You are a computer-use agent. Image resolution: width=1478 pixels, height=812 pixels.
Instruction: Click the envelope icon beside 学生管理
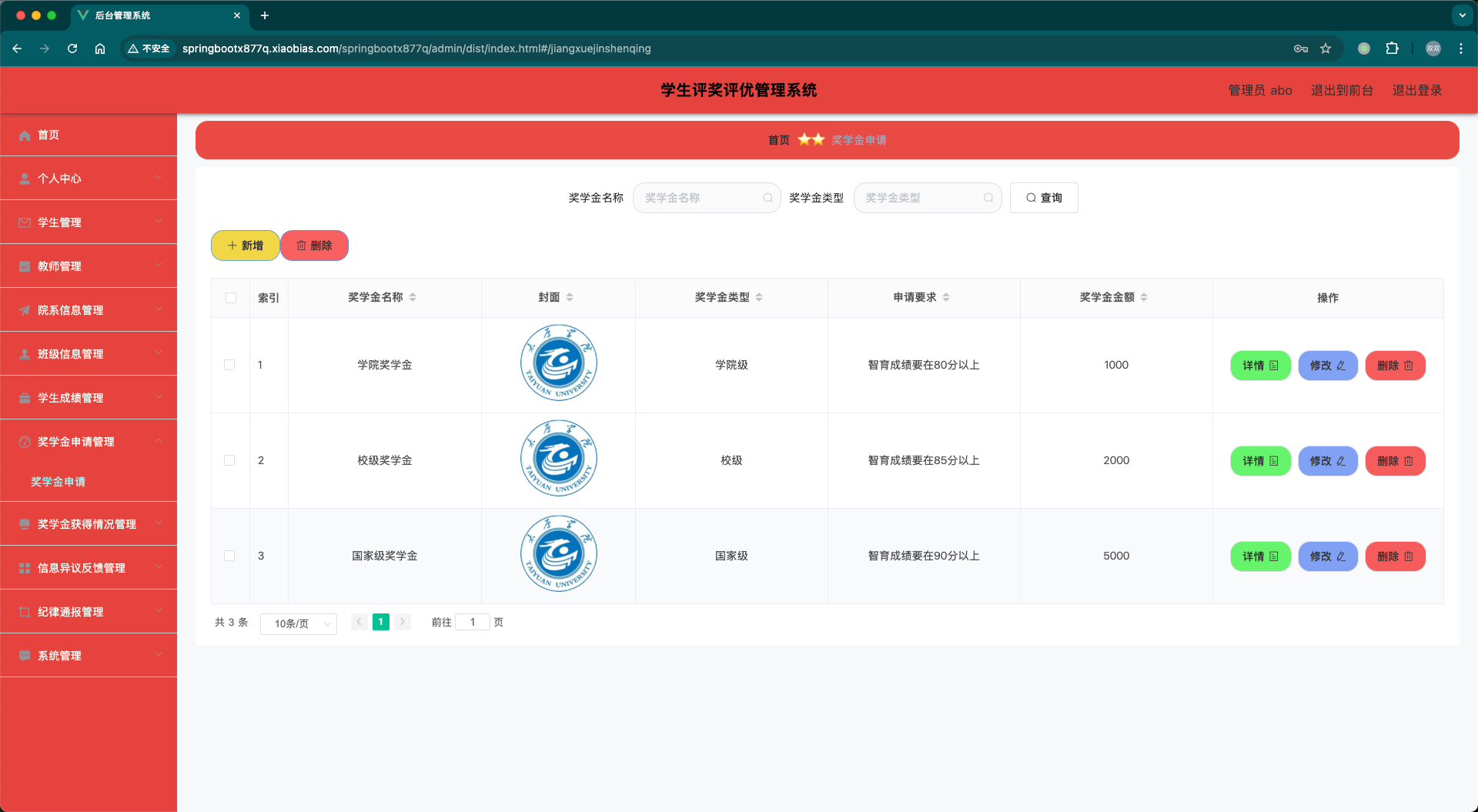[x=25, y=222]
